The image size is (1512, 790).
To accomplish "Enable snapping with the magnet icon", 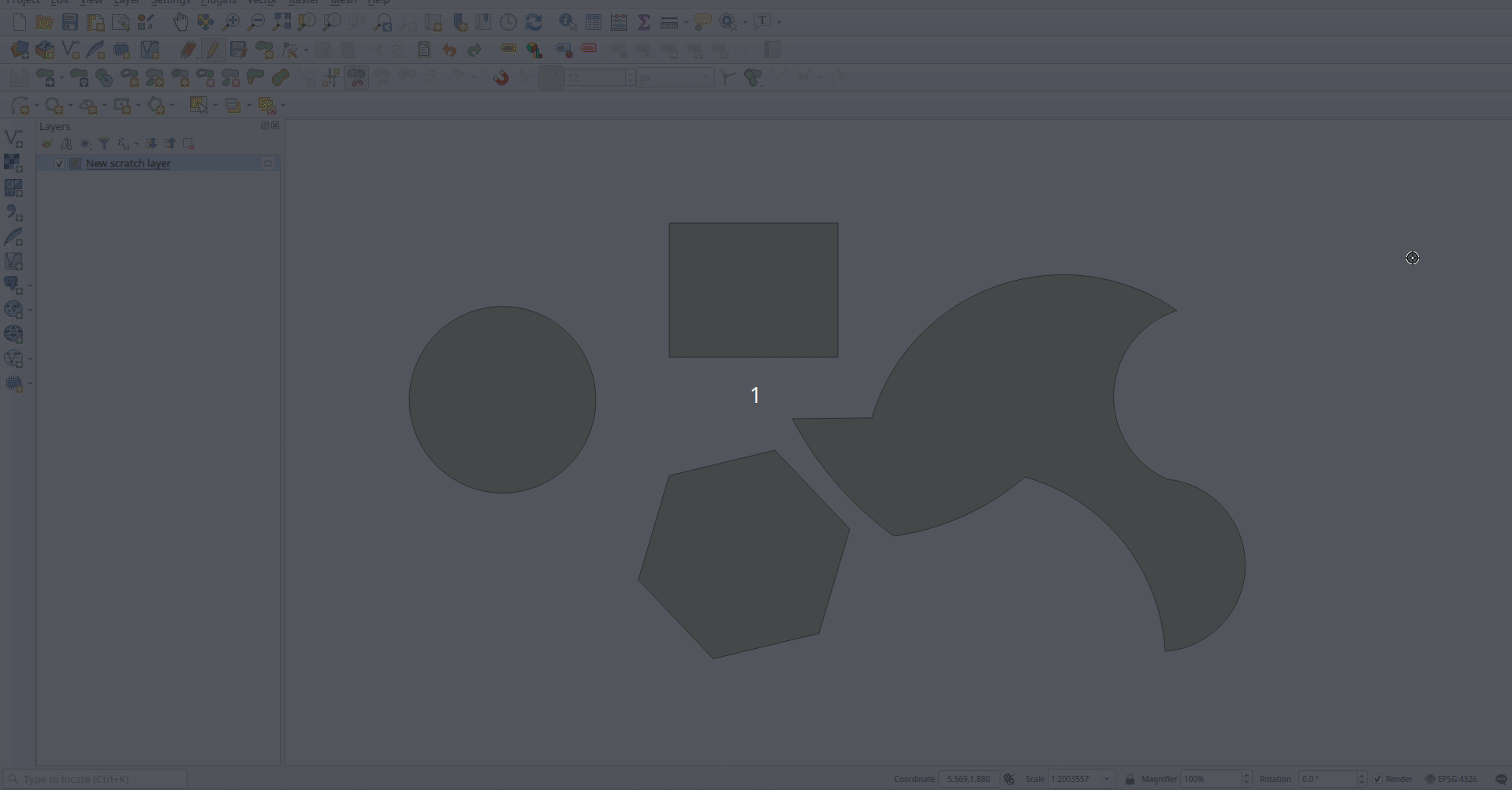I will coord(501,77).
